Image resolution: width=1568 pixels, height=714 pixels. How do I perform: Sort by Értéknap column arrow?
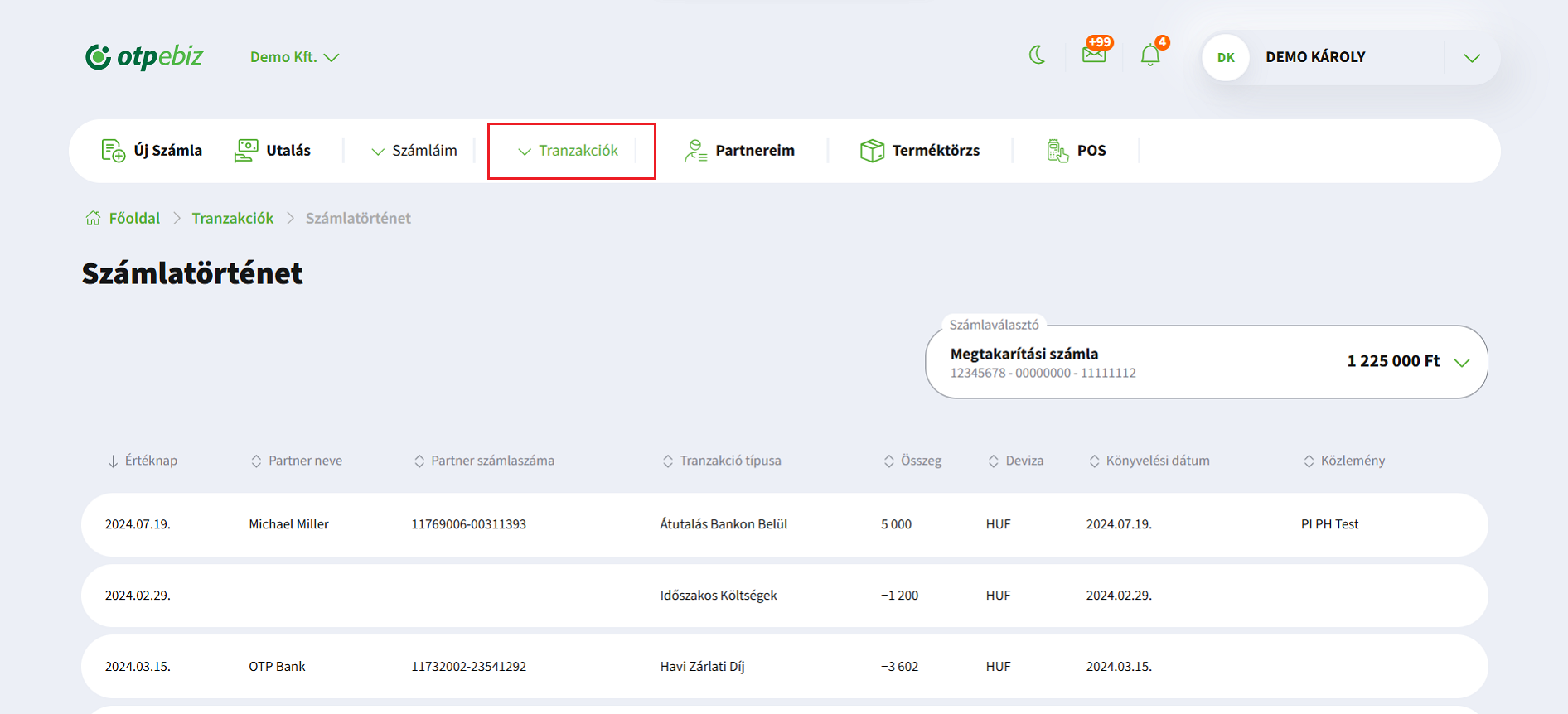point(113,461)
